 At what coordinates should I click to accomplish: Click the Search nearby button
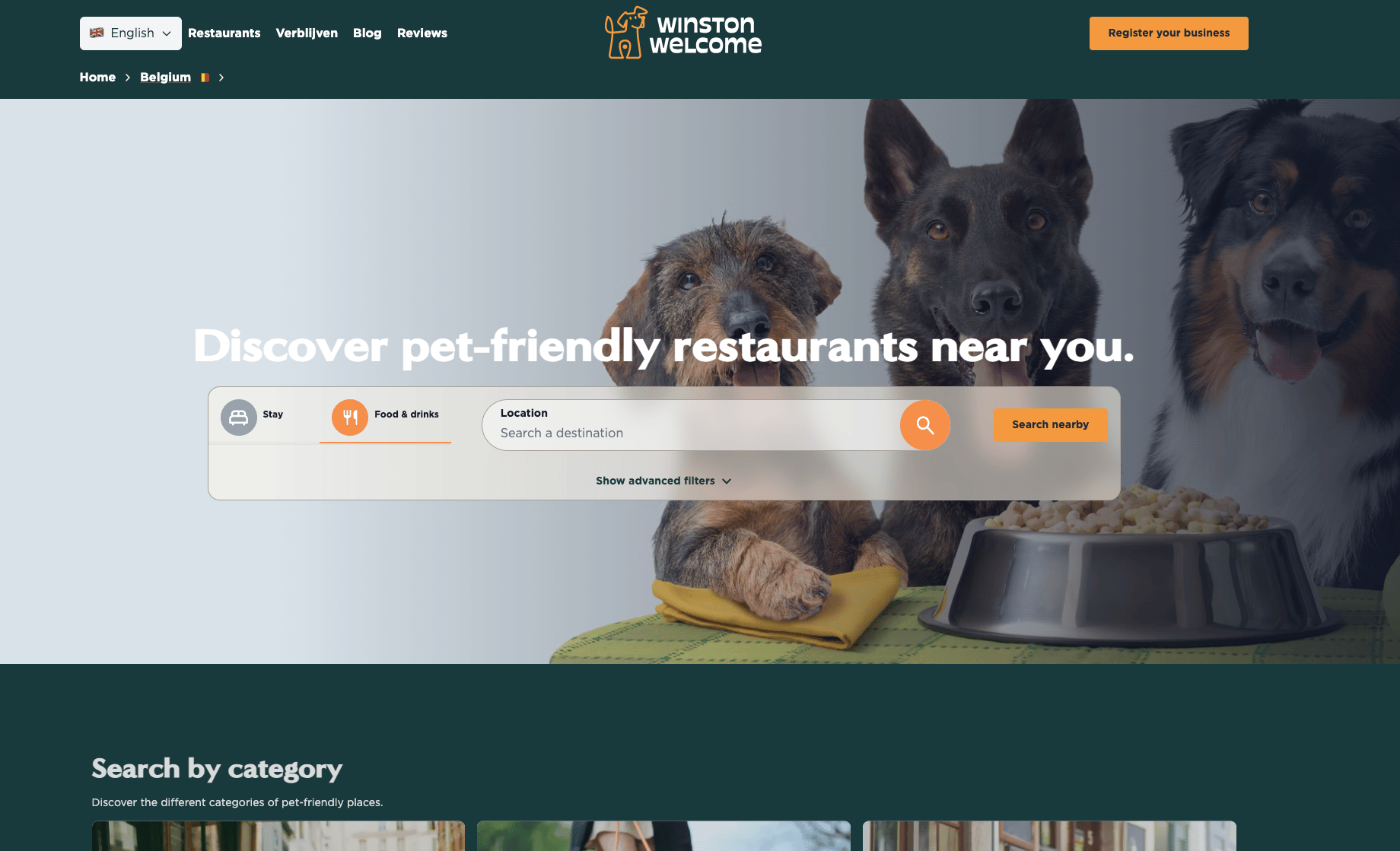tap(1050, 425)
